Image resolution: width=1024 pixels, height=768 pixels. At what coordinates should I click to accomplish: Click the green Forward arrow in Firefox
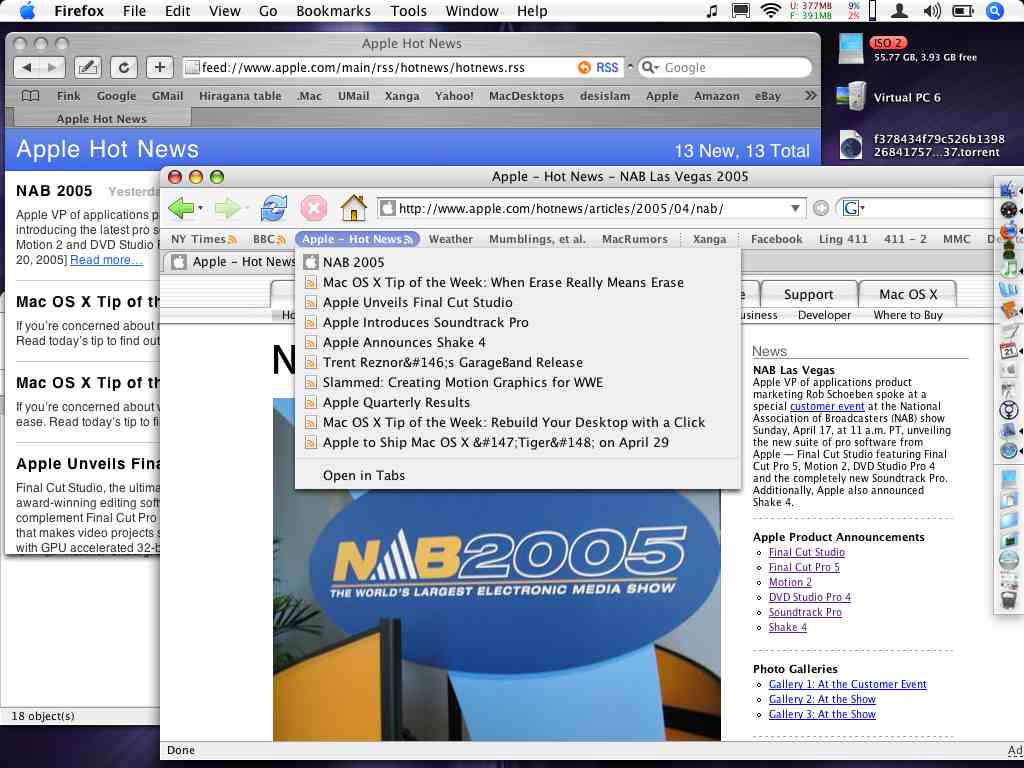228,208
